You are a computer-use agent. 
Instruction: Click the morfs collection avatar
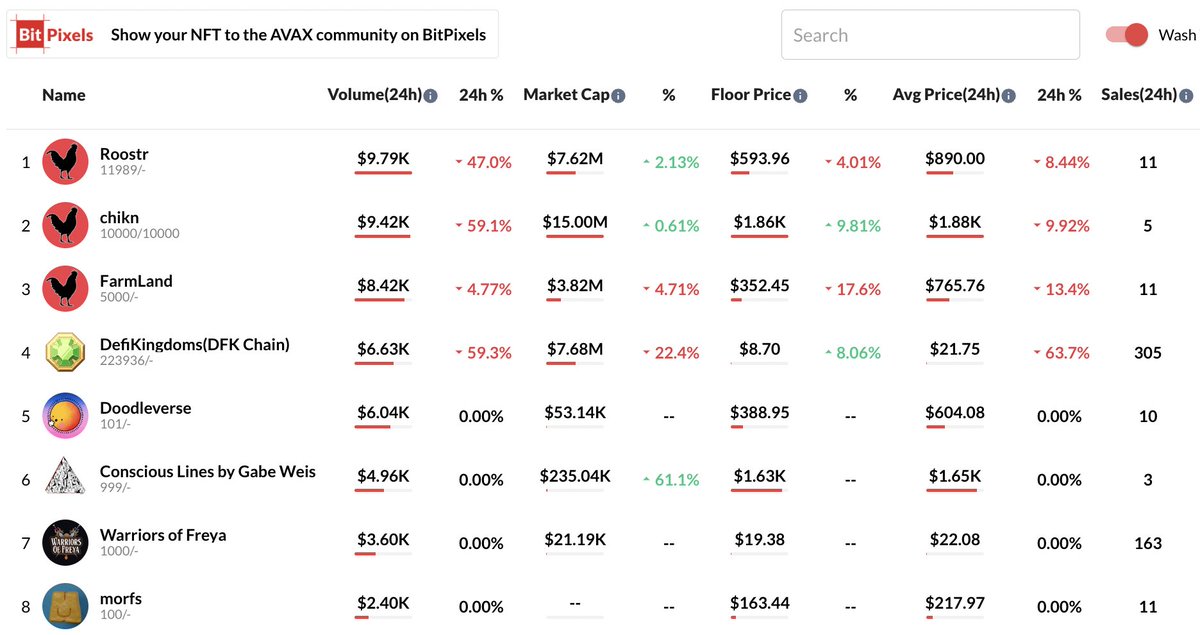pos(66,606)
